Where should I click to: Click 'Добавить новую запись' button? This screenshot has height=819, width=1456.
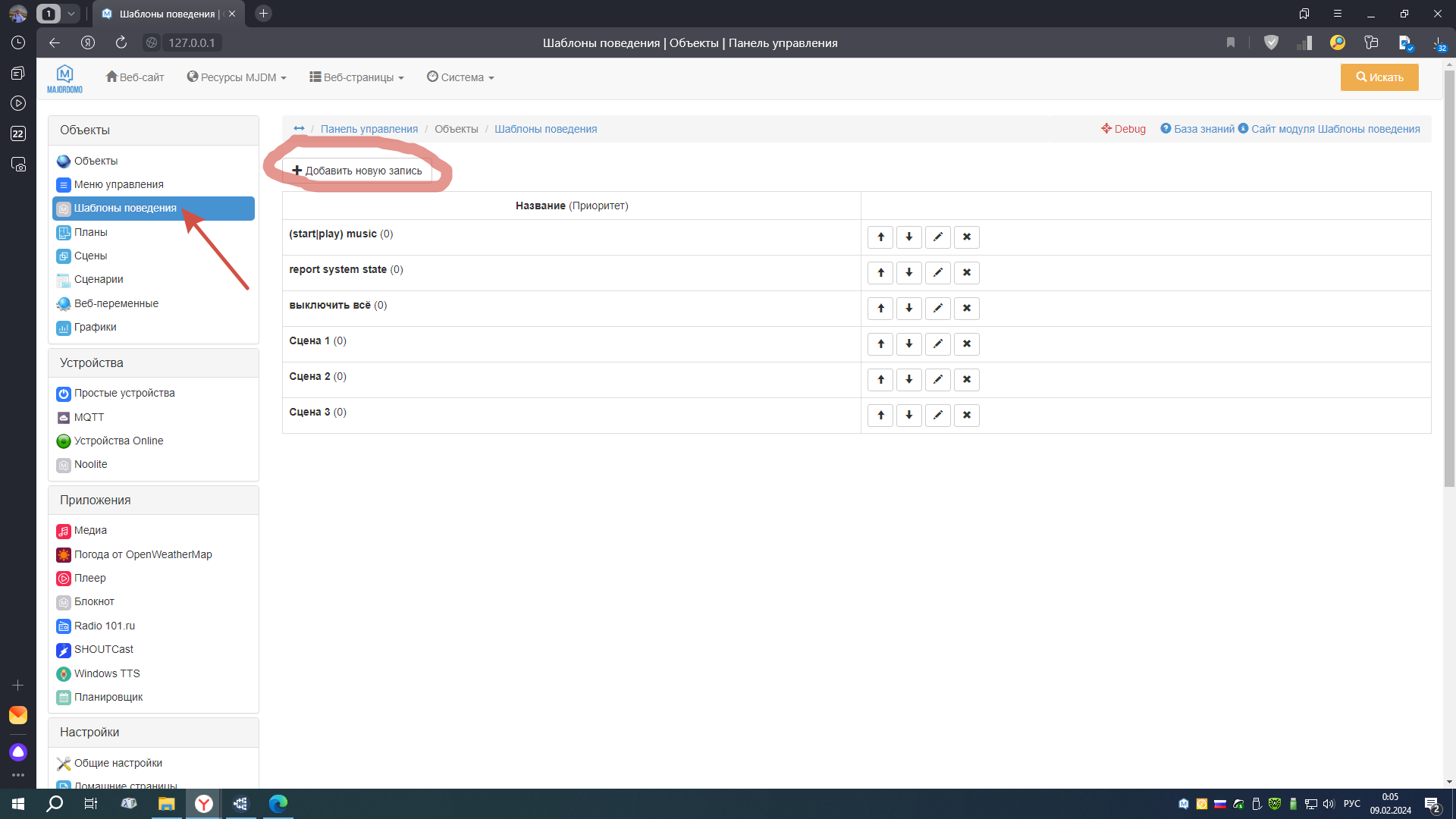(357, 171)
